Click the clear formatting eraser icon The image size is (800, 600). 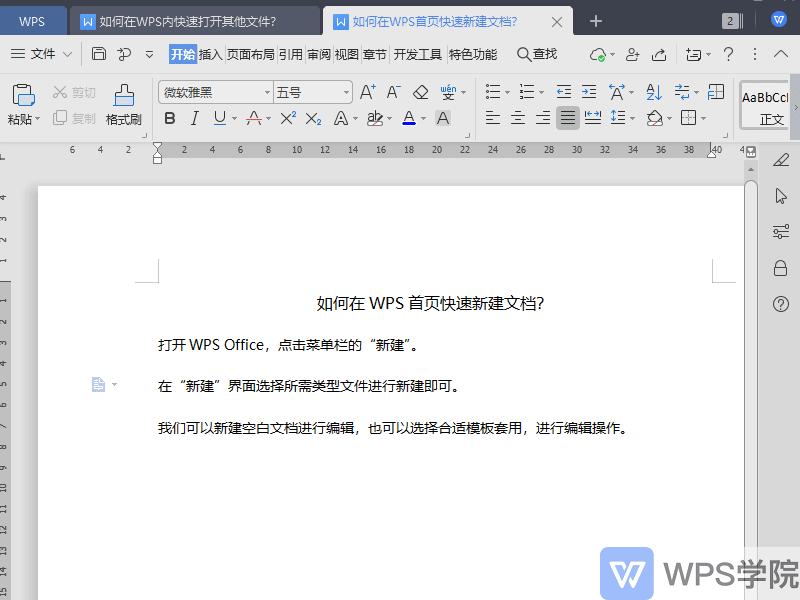(420, 92)
